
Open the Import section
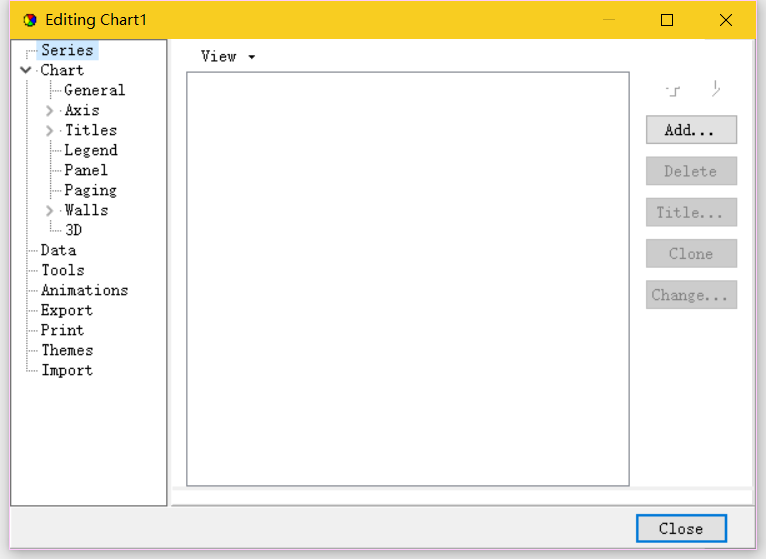pos(67,370)
